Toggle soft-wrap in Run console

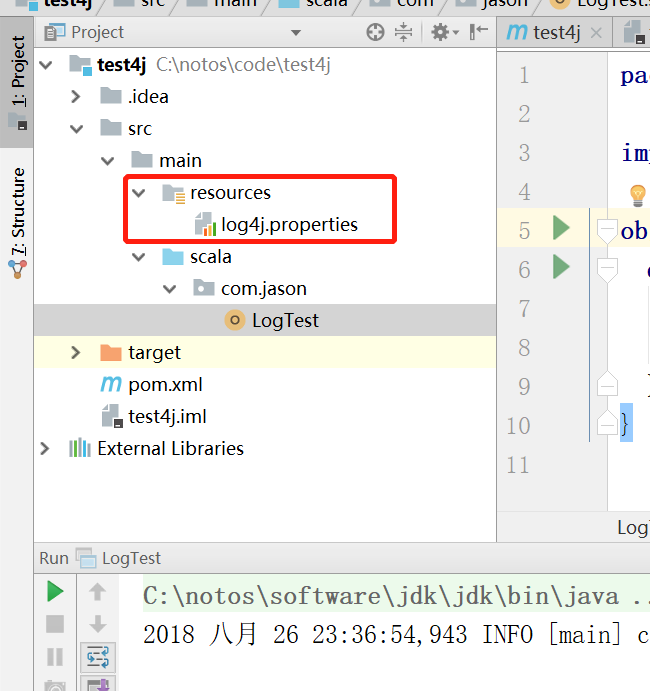click(98, 656)
